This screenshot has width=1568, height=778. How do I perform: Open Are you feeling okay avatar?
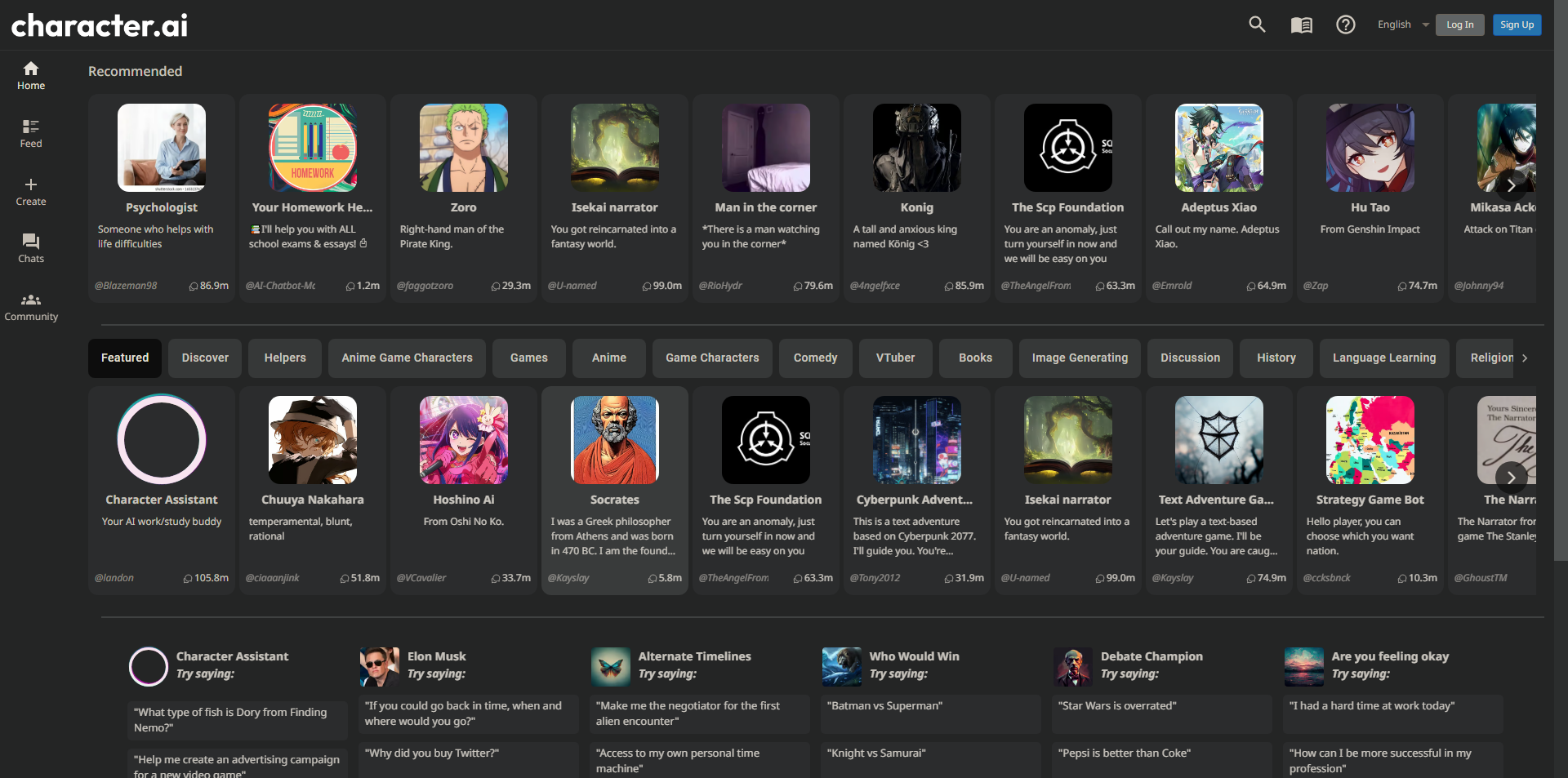(x=1304, y=667)
